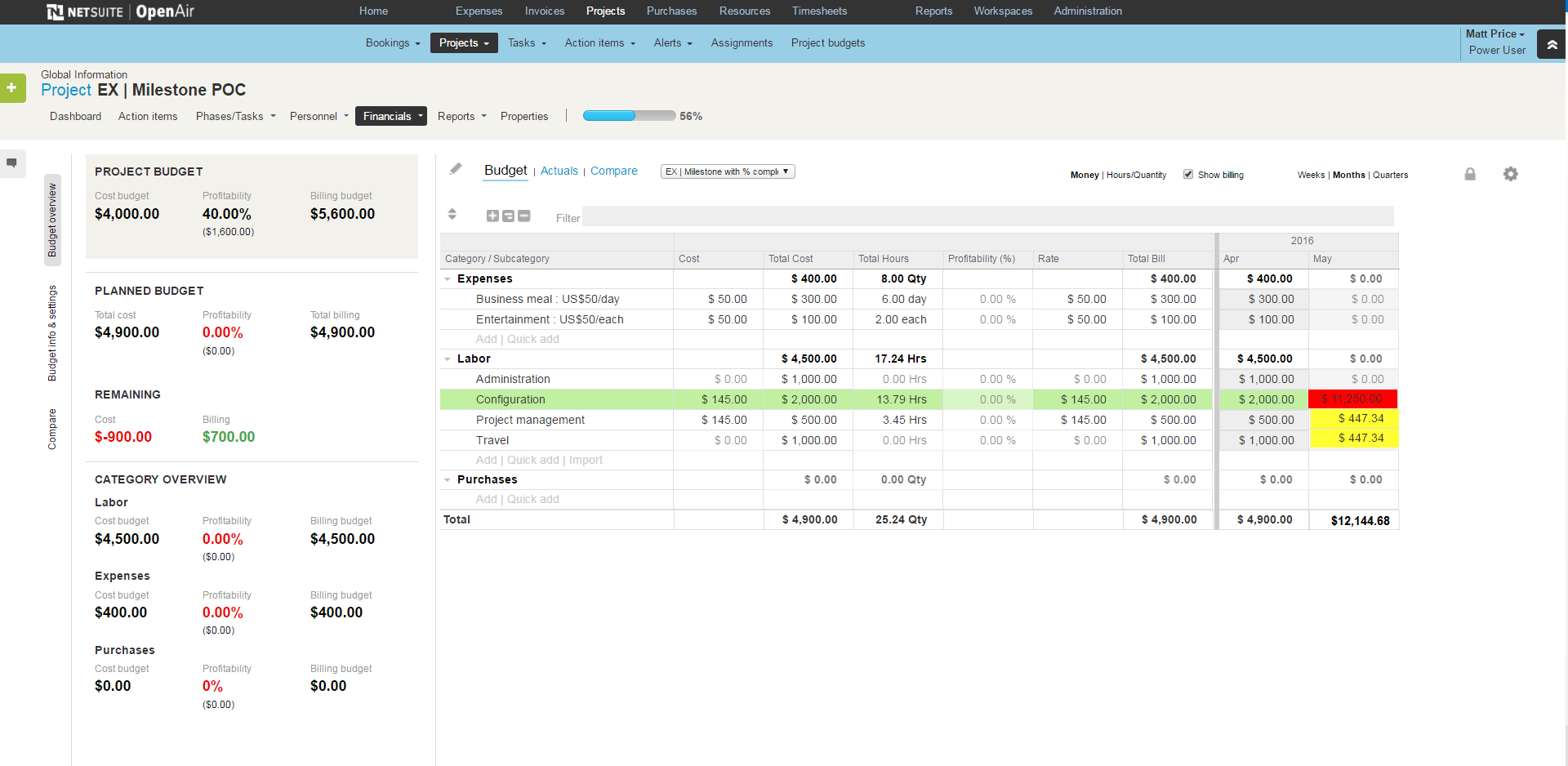Image resolution: width=1568 pixels, height=766 pixels.
Task: Open Timesheets in the top menu
Action: [x=819, y=11]
